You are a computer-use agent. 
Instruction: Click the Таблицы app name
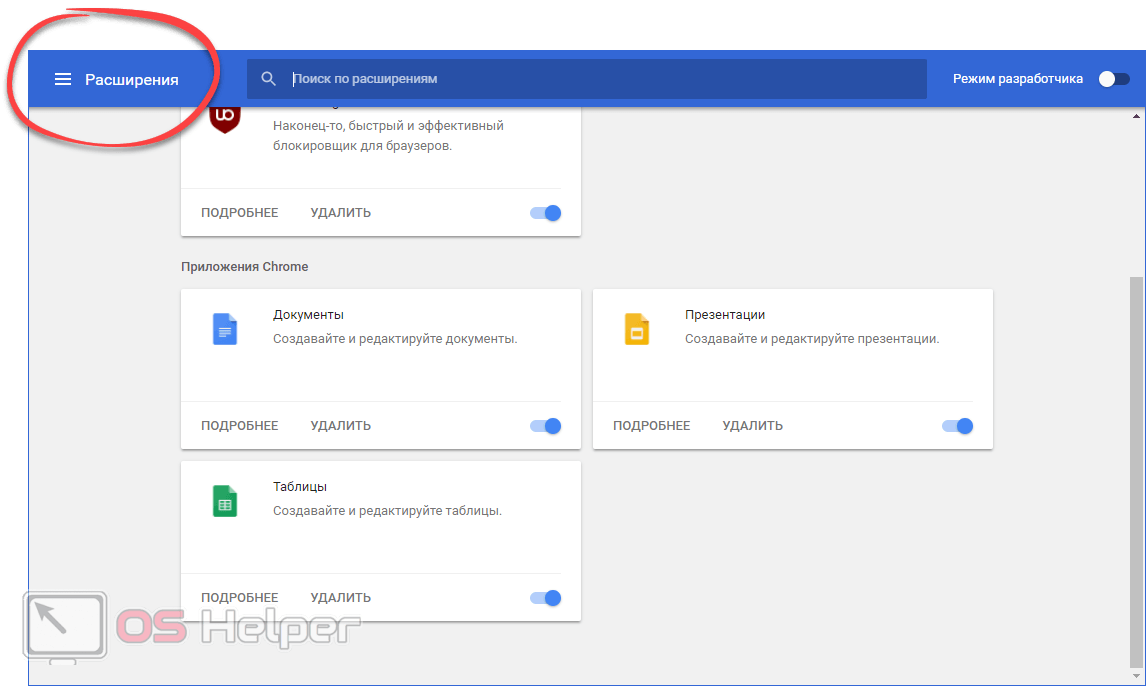tap(300, 487)
